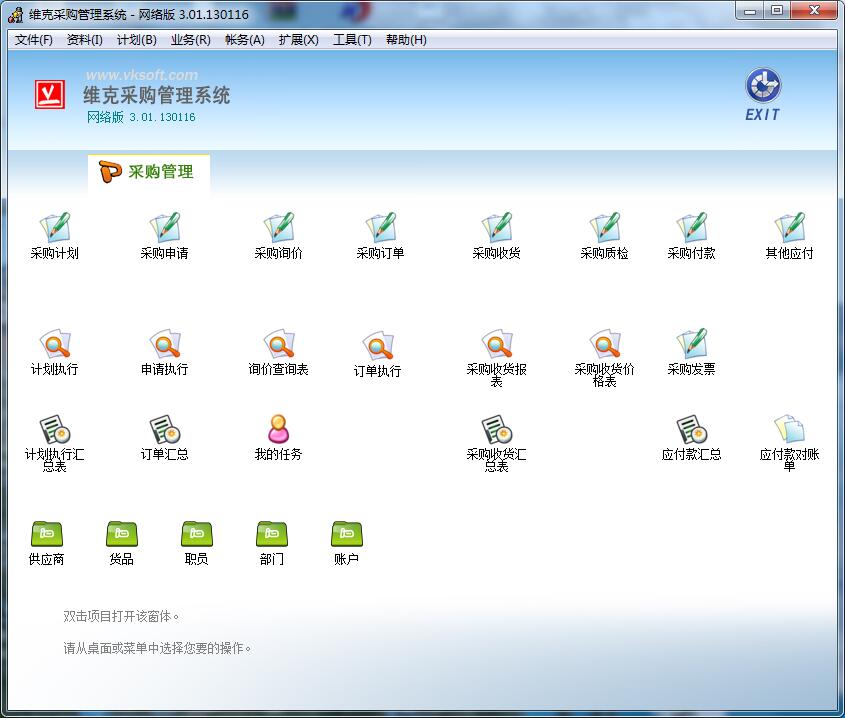Open the 采购申请 icon
Viewport: 845px width, 718px height.
(x=165, y=227)
